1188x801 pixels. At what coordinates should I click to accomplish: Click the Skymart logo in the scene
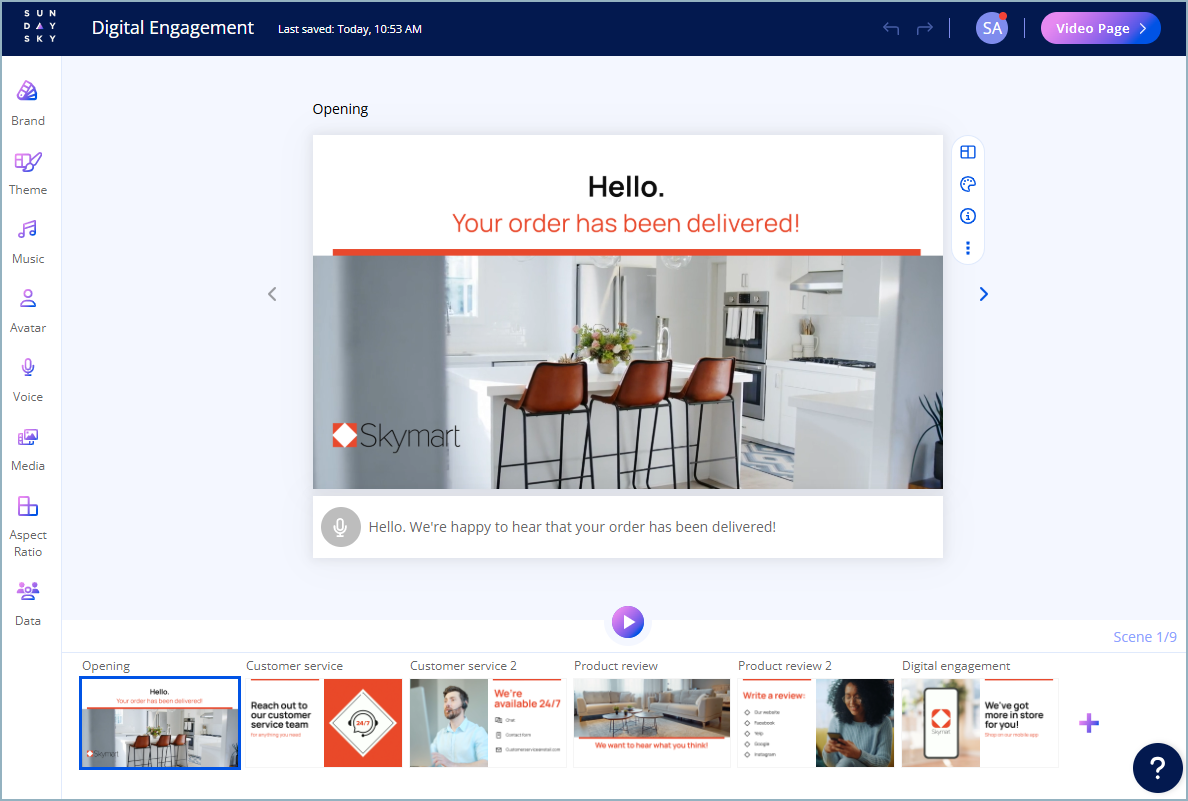click(x=396, y=436)
